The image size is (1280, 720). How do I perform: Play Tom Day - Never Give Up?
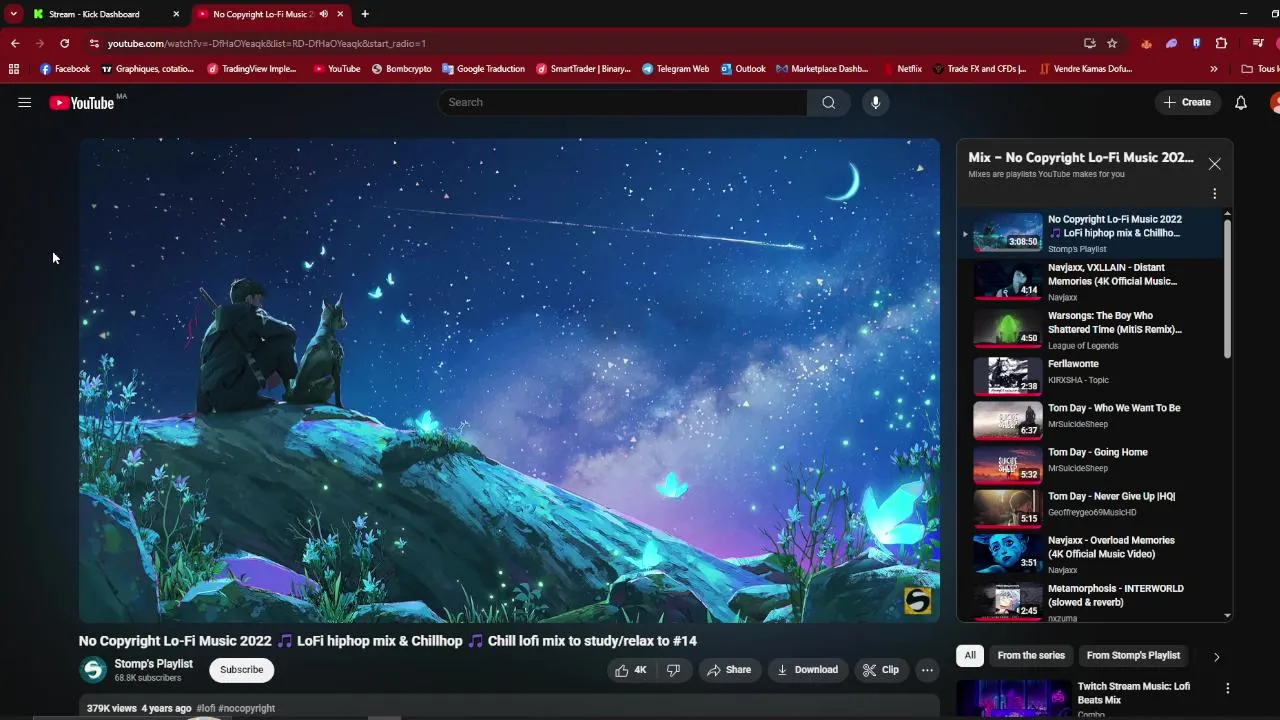tap(1091, 508)
